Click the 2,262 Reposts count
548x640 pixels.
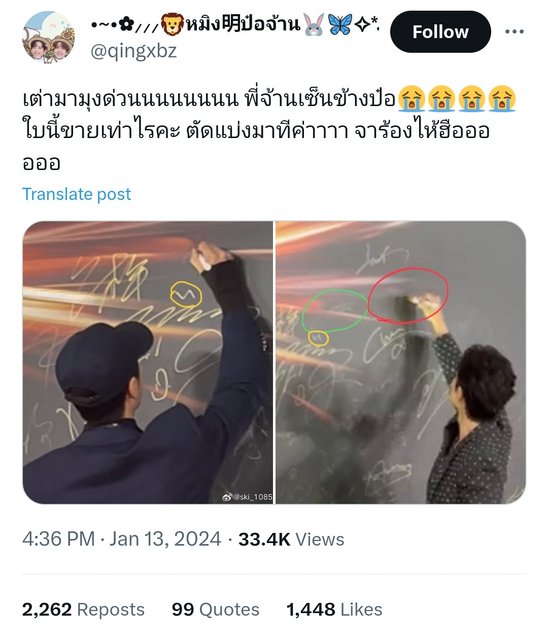(x=83, y=609)
